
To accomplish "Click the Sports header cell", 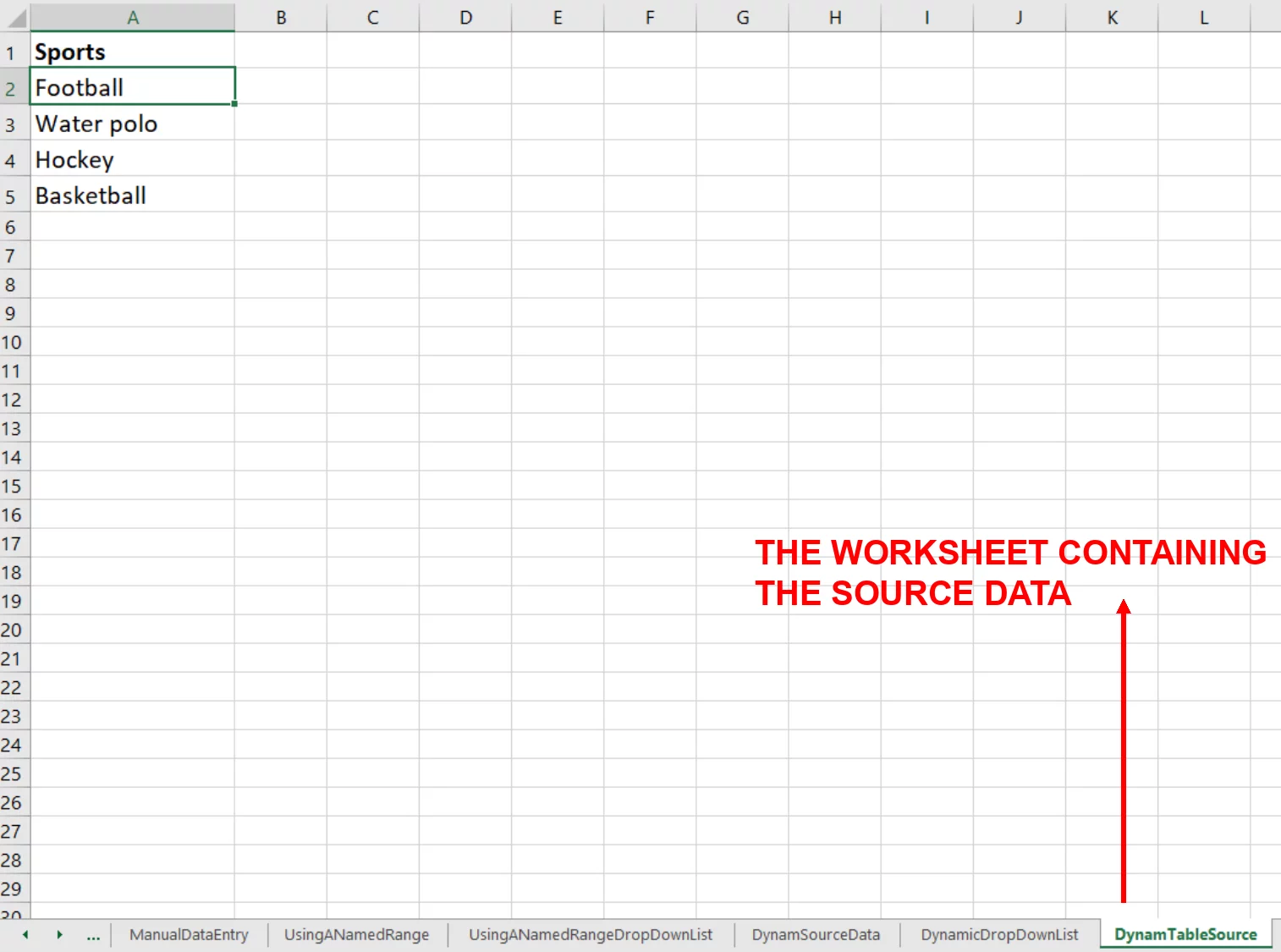I will (x=133, y=52).
